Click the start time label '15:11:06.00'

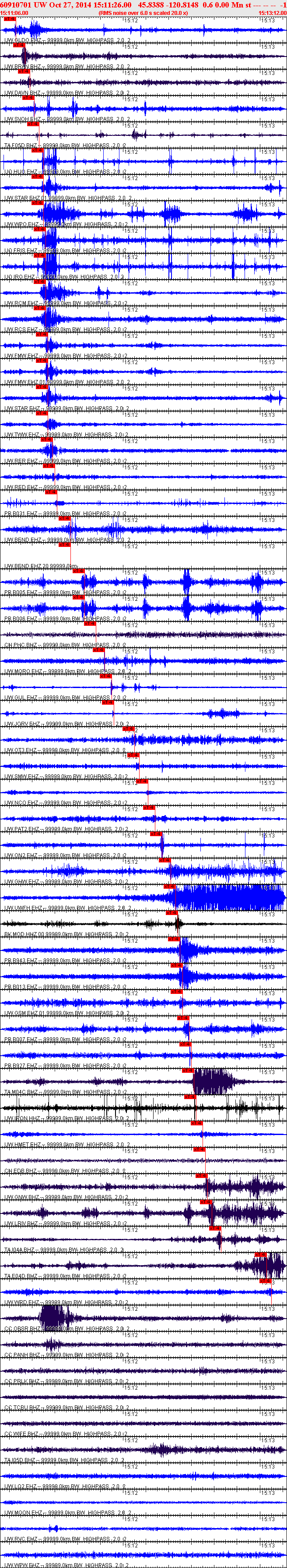click(x=14, y=13)
